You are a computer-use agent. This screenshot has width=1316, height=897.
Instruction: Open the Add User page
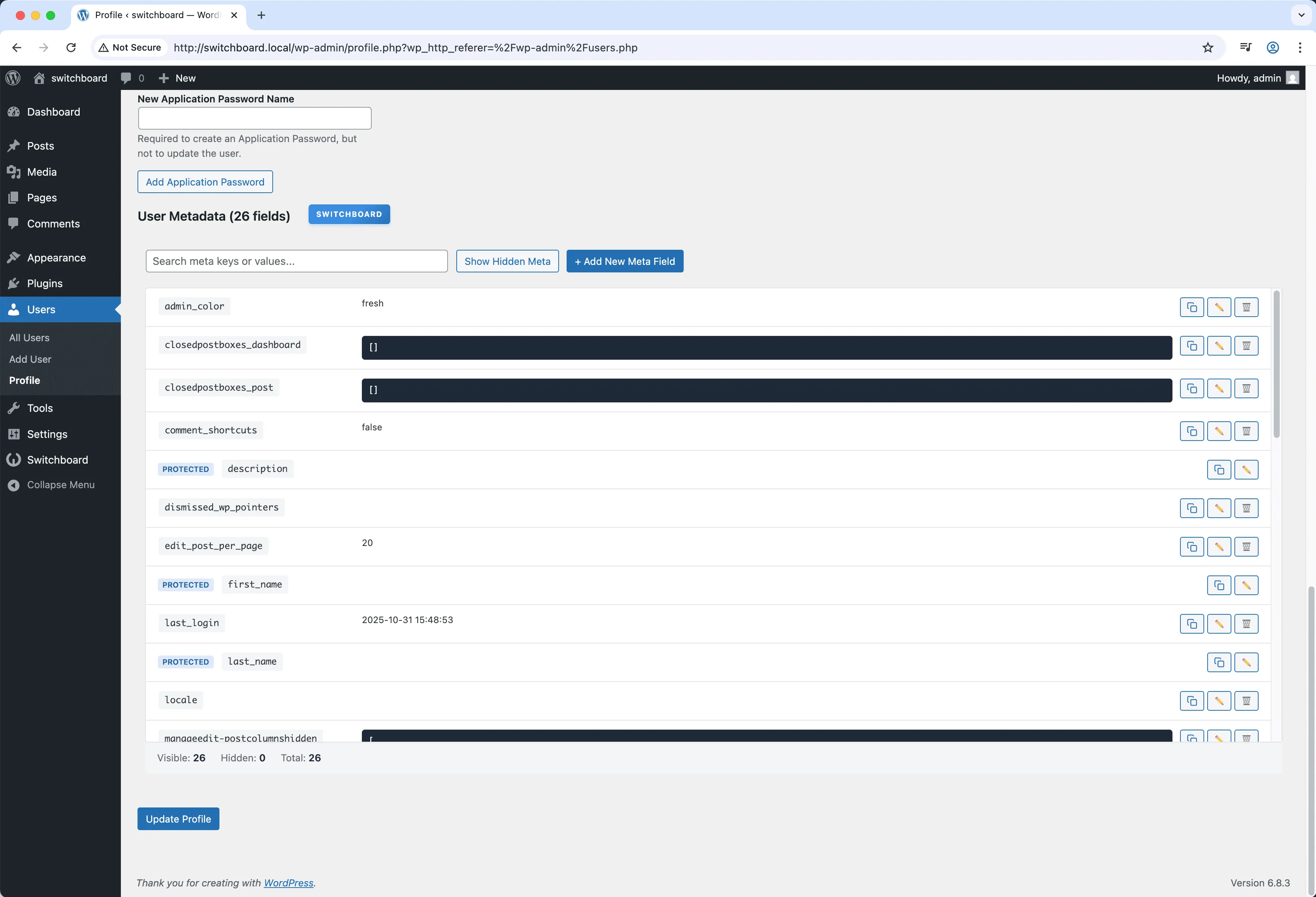(30, 359)
